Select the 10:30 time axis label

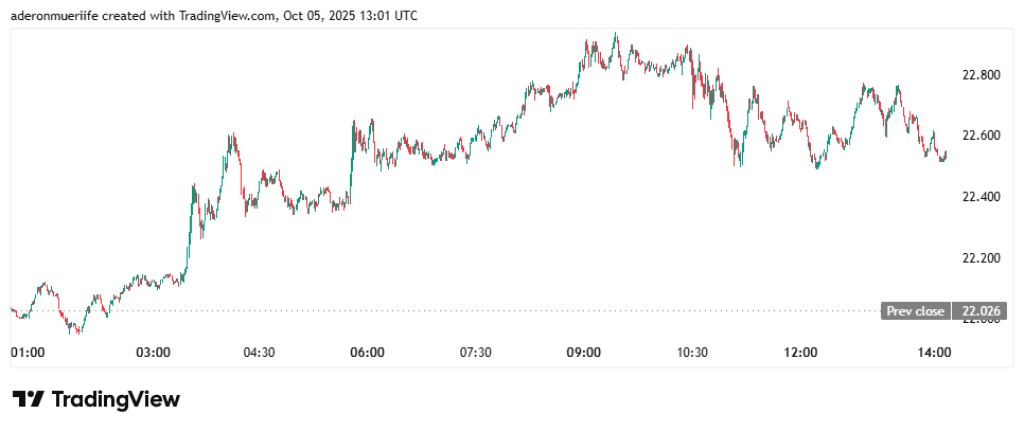(x=692, y=352)
